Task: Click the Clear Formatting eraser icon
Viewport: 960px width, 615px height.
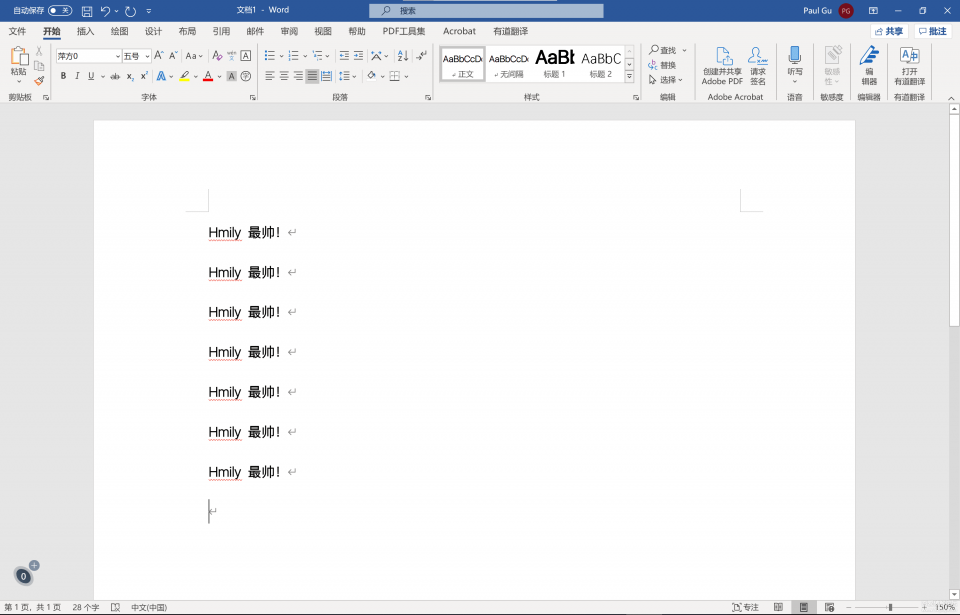Action: pos(217,56)
